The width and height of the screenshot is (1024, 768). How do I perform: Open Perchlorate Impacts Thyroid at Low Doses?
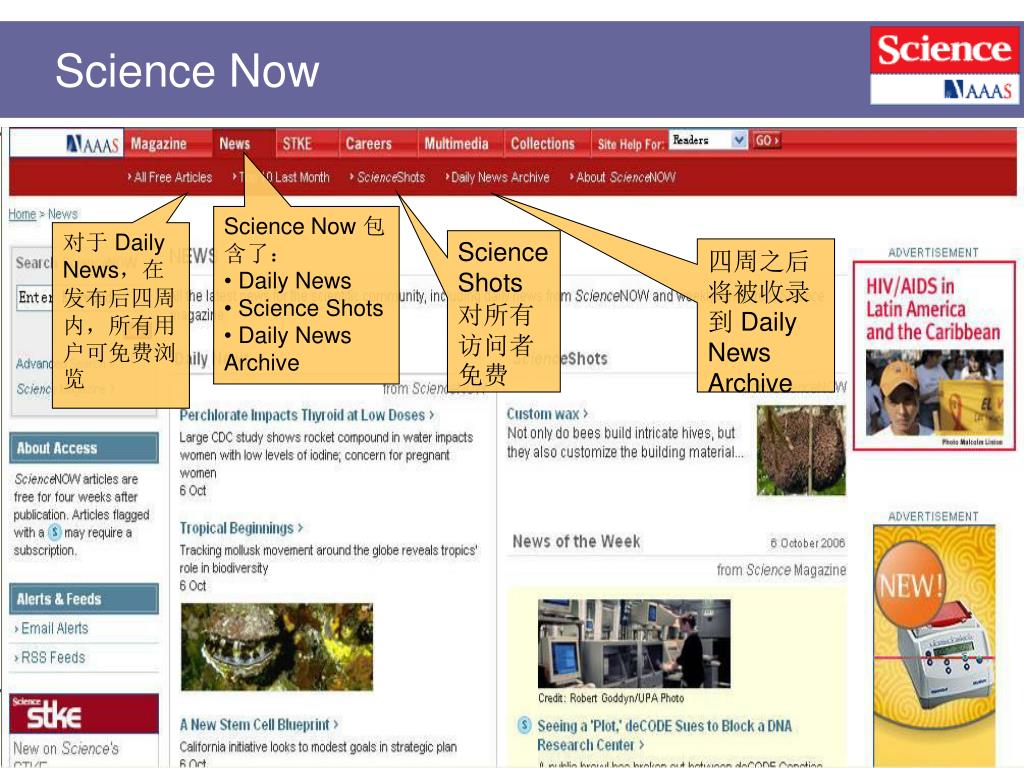(x=306, y=415)
